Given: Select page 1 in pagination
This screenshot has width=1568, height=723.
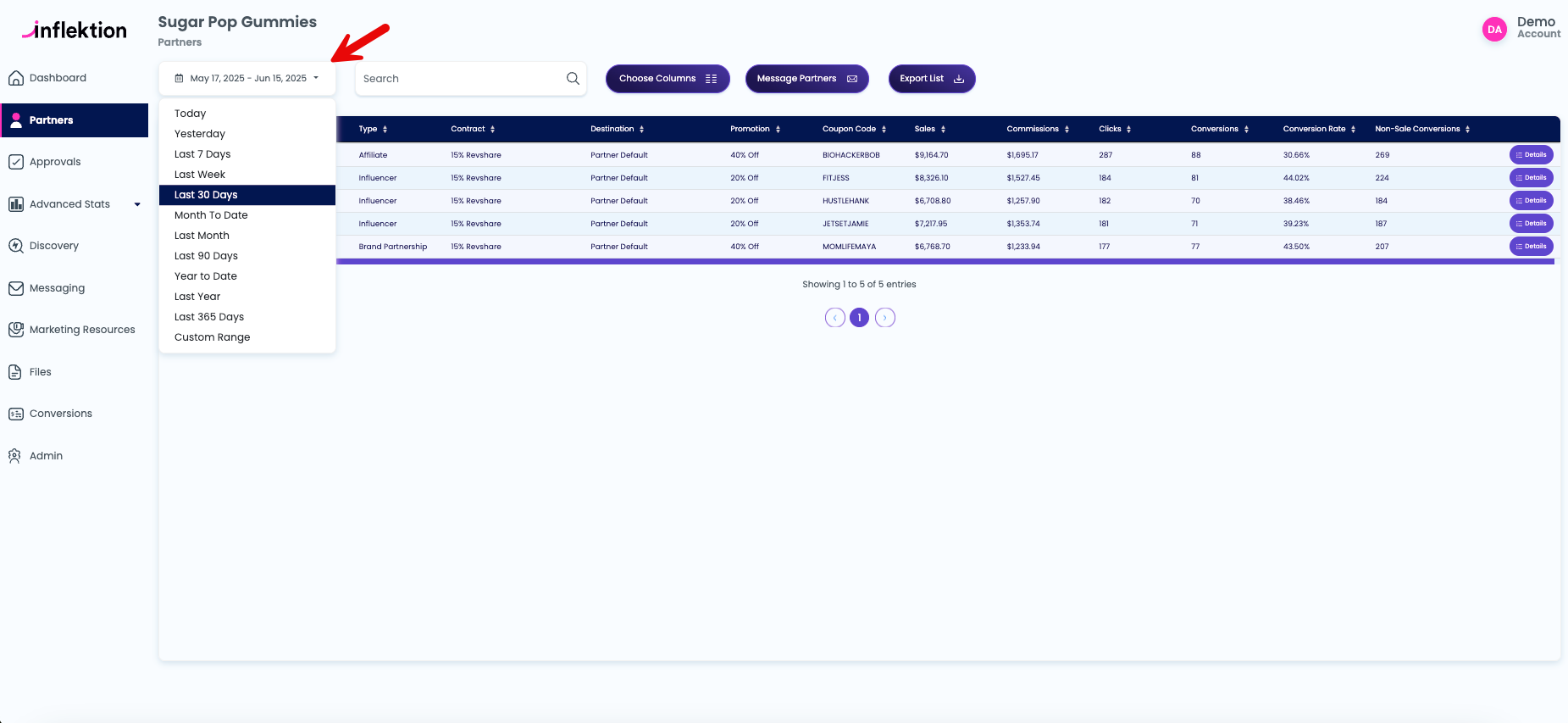Looking at the screenshot, I should coord(859,318).
